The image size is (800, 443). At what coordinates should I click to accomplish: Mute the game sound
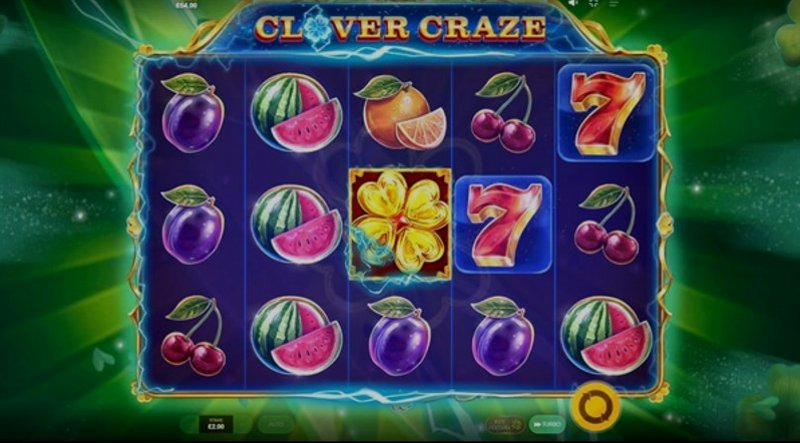(x=573, y=3)
